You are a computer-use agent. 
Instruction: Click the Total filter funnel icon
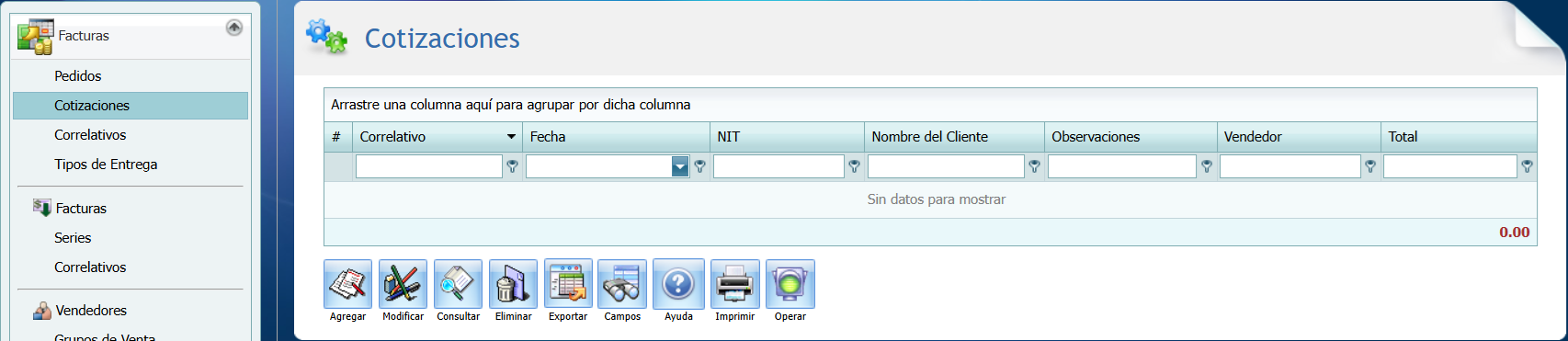(1527, 166)
